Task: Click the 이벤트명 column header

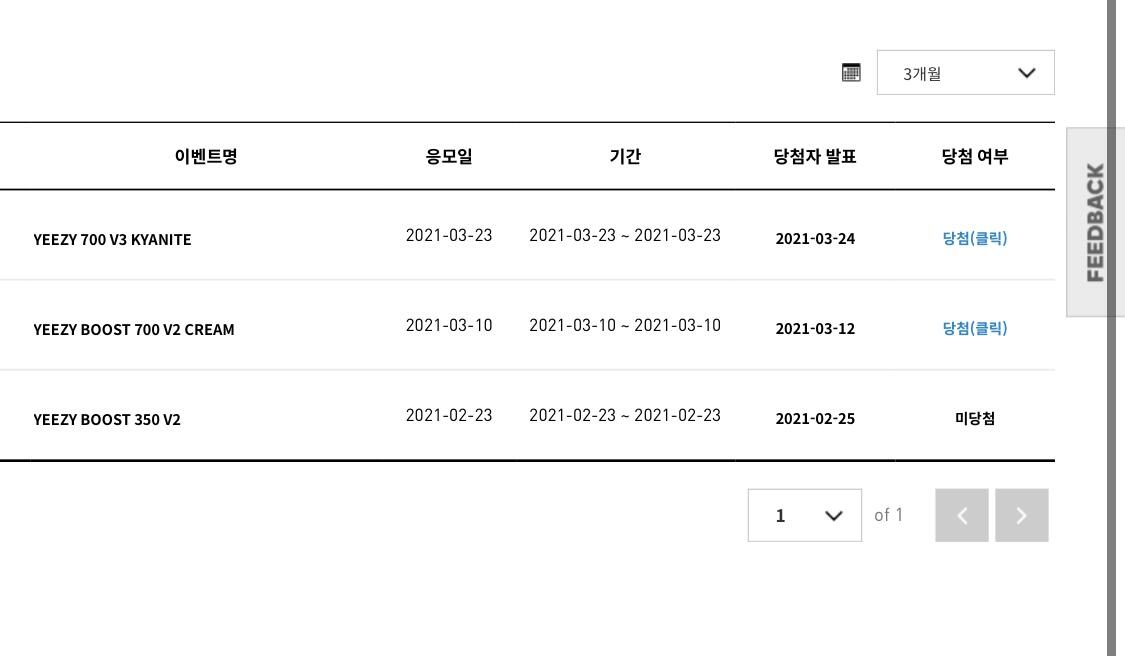Action: (x=206, y=156)
